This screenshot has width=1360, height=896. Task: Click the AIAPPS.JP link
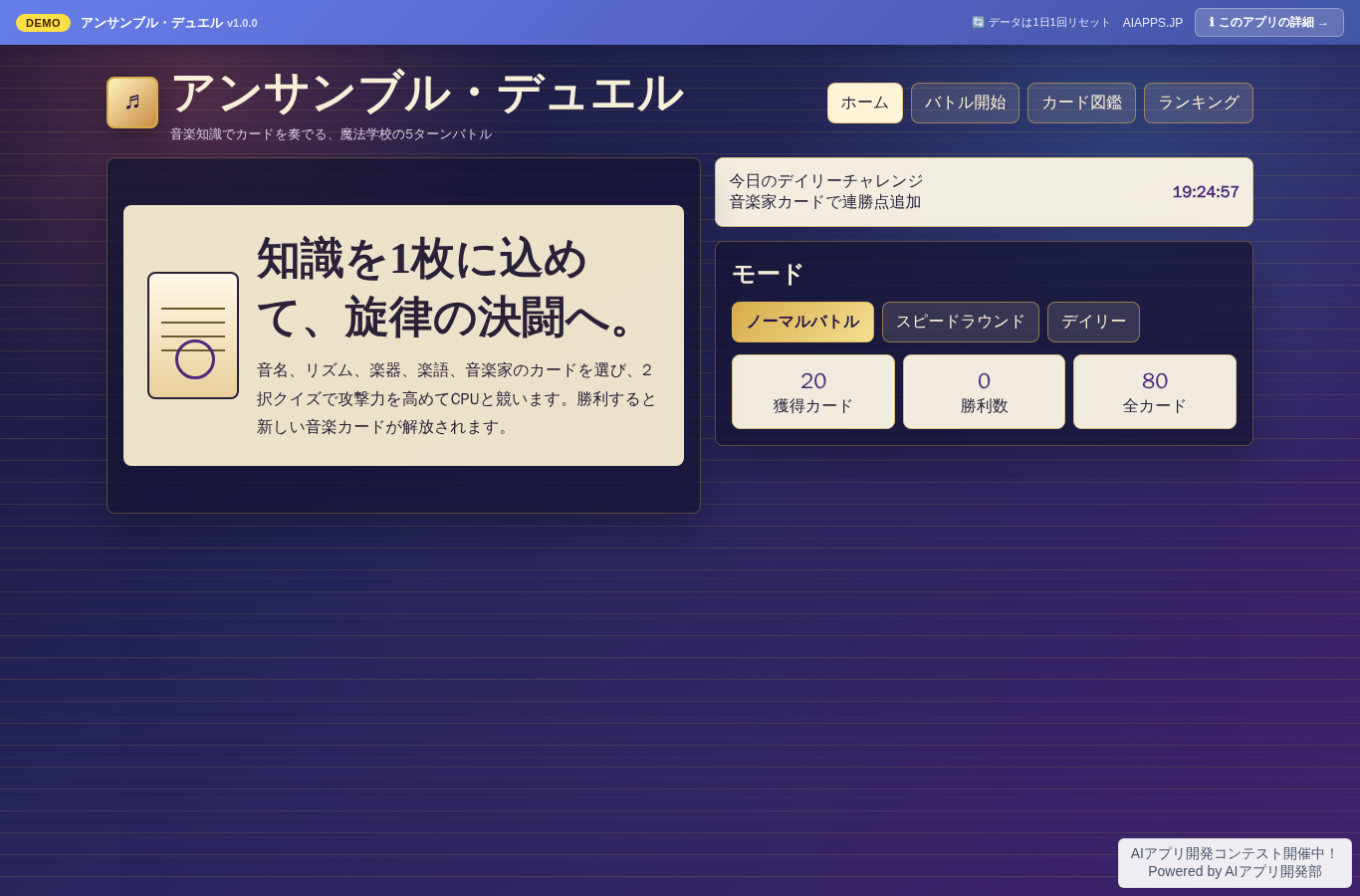[1153, 23]
